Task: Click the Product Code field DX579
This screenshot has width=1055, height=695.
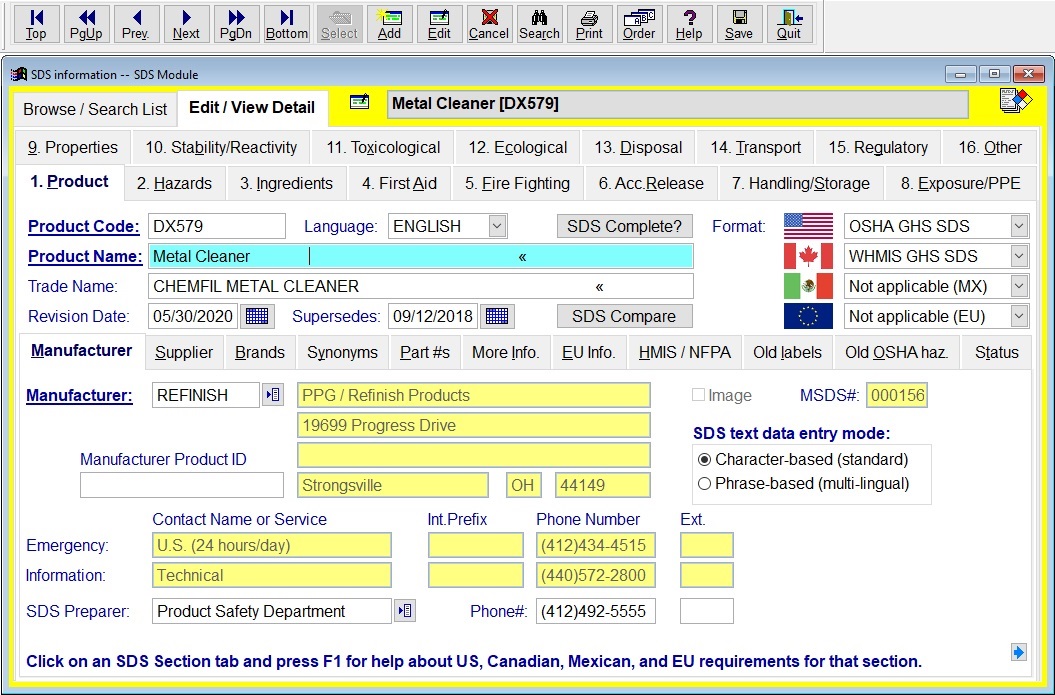Action: 217,226
